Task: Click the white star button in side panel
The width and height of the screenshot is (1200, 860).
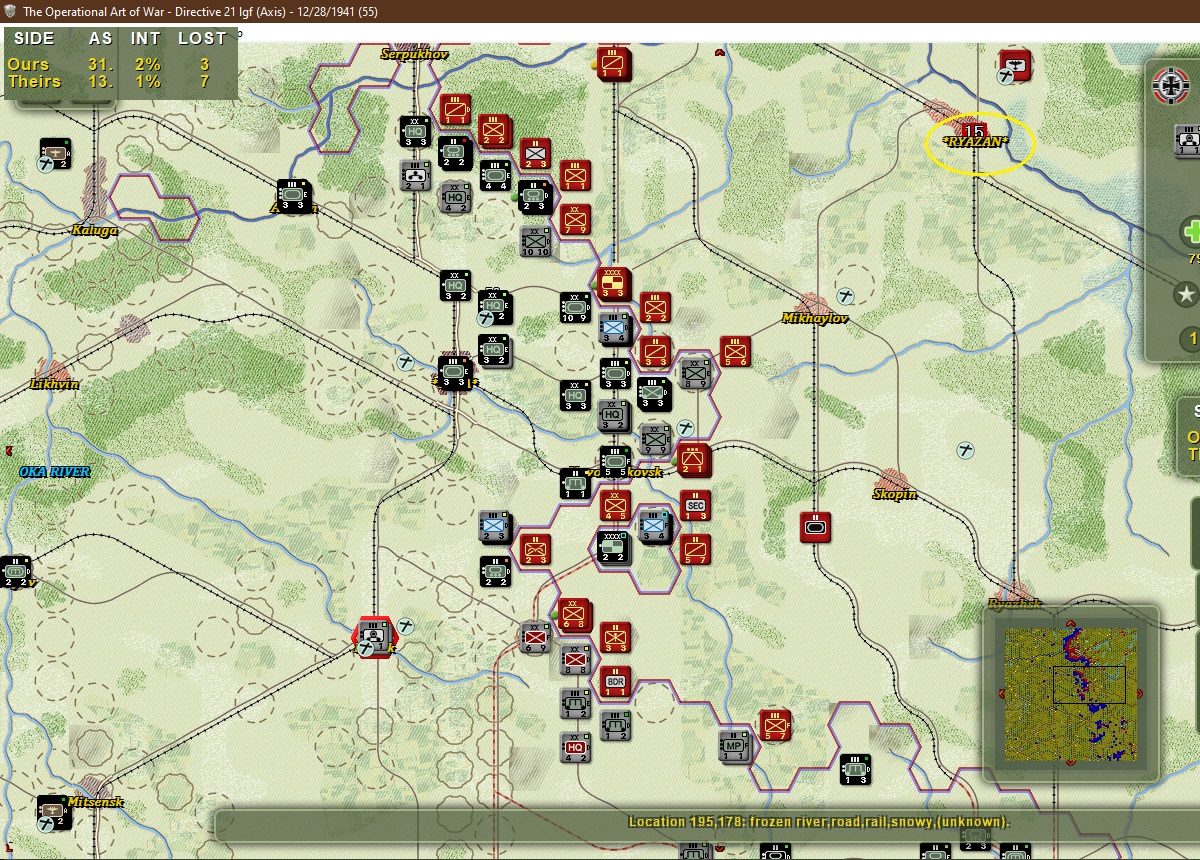Action: 1187,294
